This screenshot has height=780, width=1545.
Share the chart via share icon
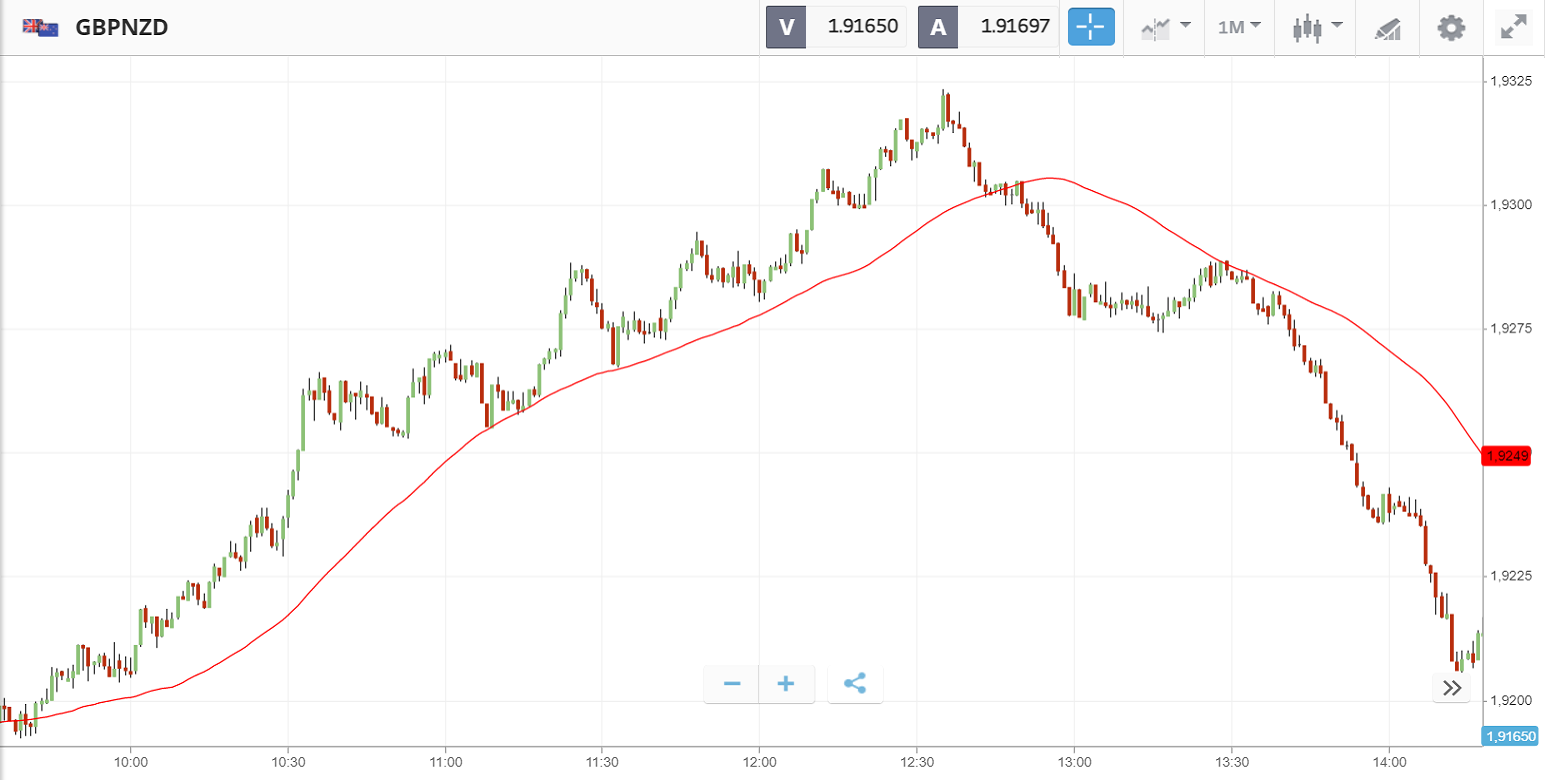coord(855,684)
